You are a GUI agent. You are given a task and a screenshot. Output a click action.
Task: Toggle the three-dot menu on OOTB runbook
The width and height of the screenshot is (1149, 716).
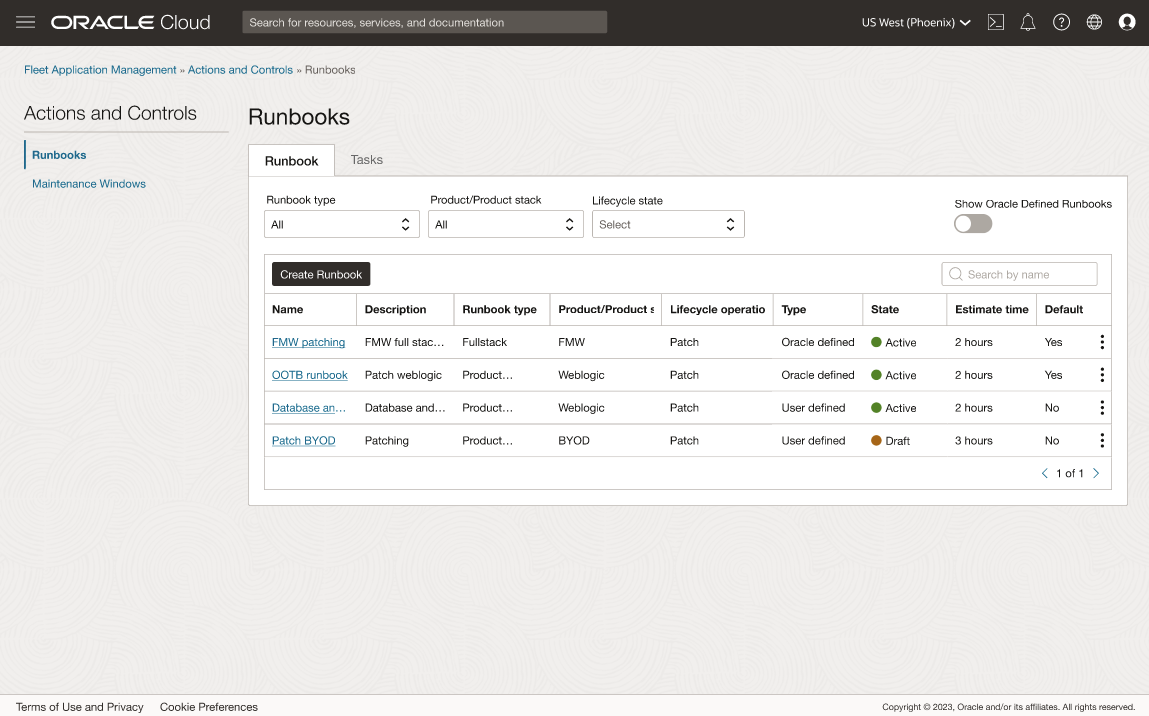(1101, 375)
